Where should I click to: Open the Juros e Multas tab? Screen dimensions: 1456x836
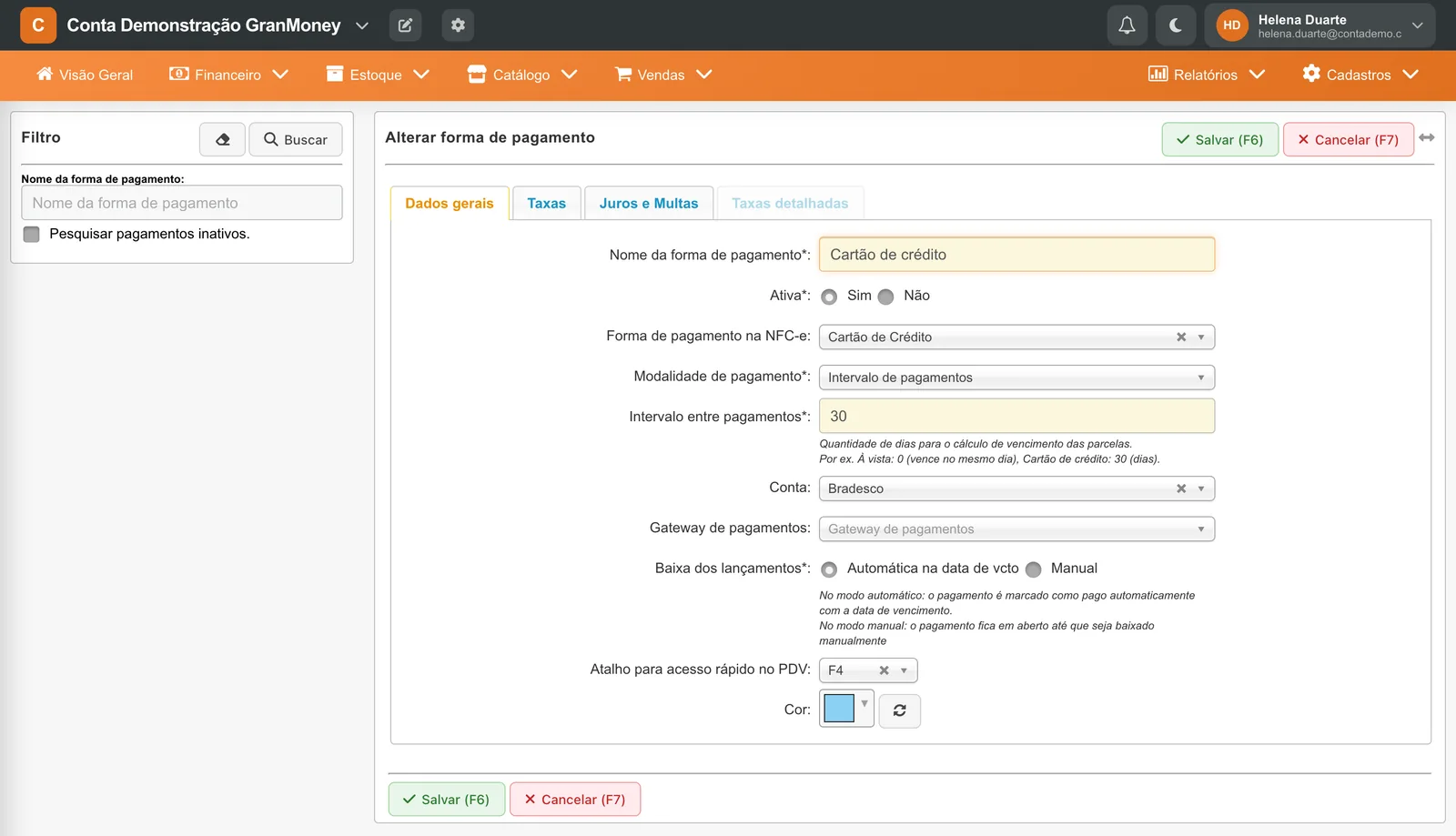[x=649, y=204]
